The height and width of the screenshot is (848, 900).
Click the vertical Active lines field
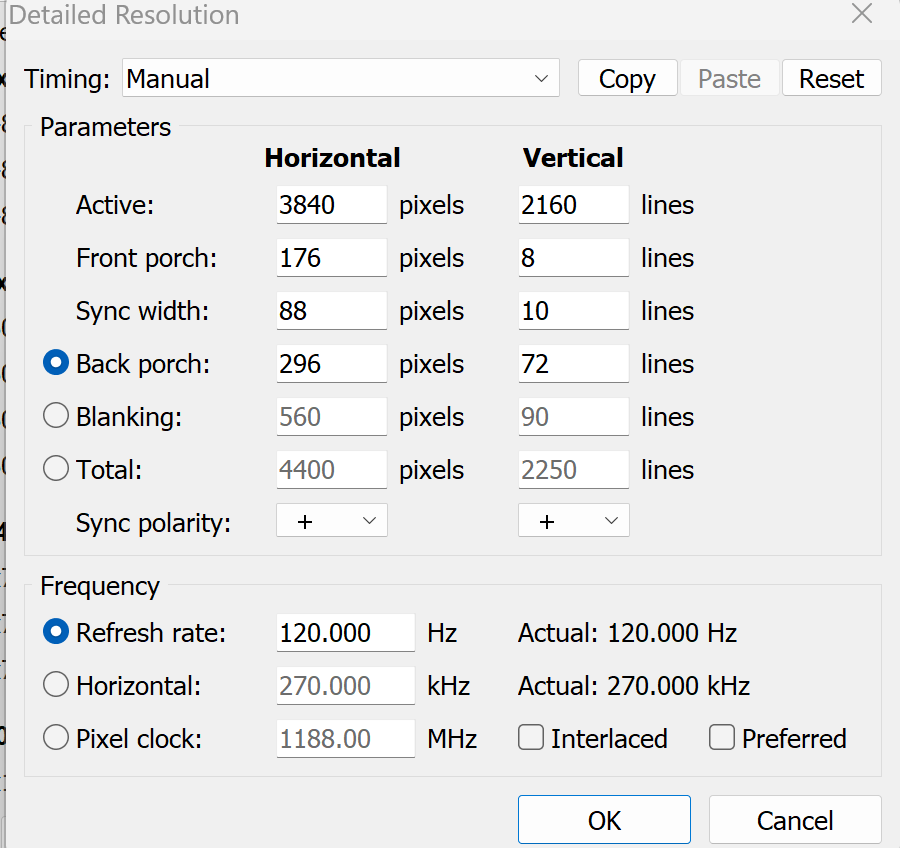(573, 205)
